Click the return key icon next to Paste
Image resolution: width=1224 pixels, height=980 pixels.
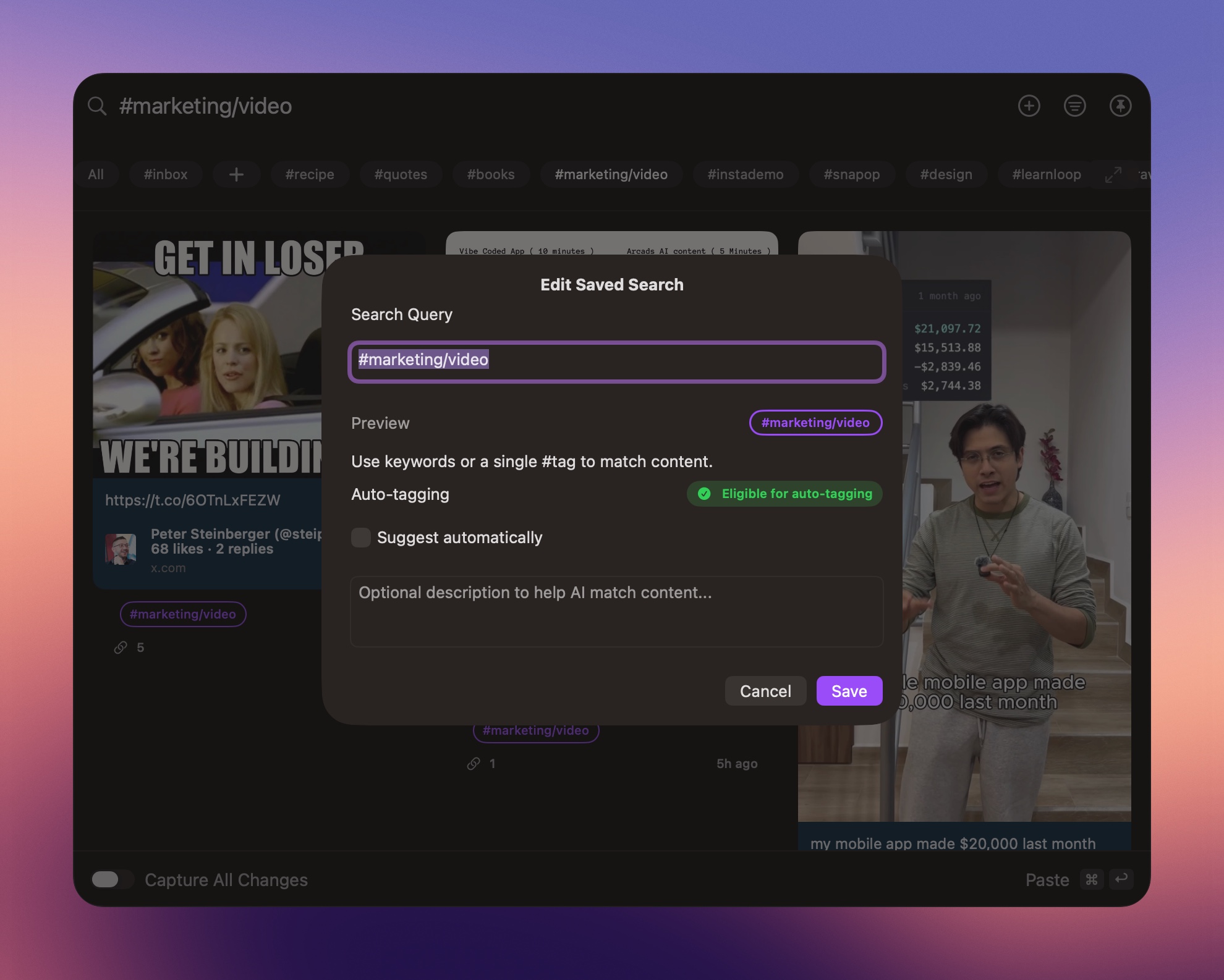[1121, 879]
